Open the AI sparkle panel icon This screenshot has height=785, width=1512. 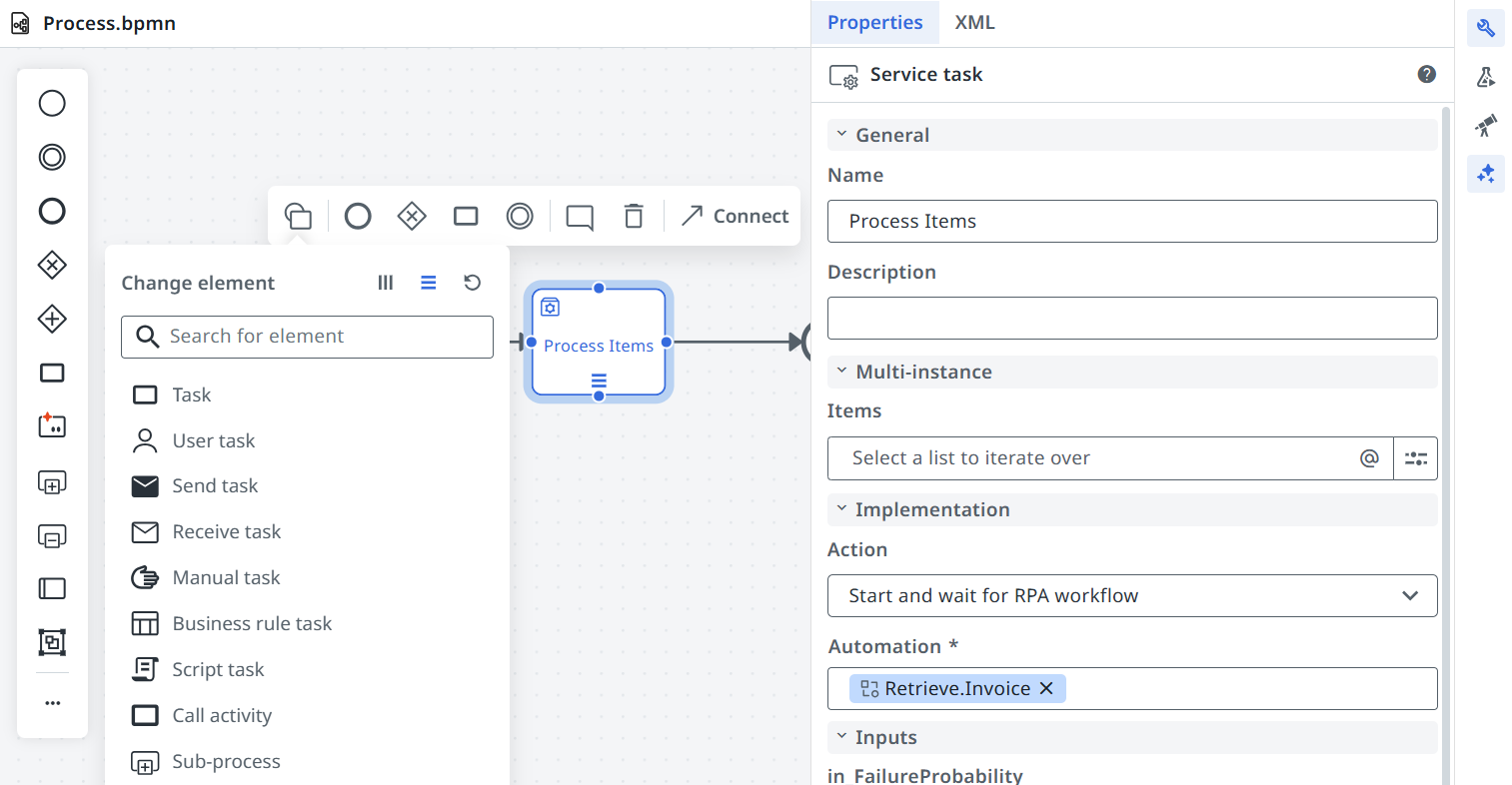coord(1486,174)
